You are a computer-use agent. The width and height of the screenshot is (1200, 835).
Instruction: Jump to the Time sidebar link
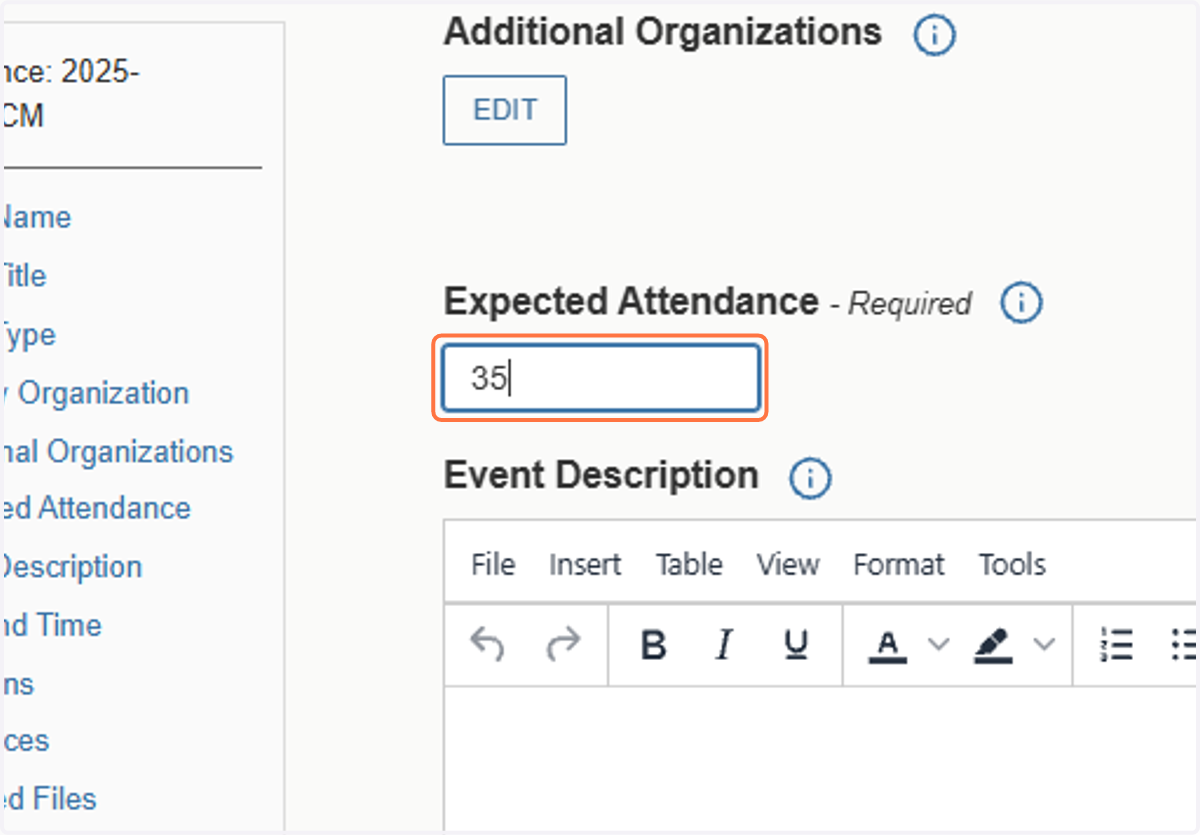point(52,625)
